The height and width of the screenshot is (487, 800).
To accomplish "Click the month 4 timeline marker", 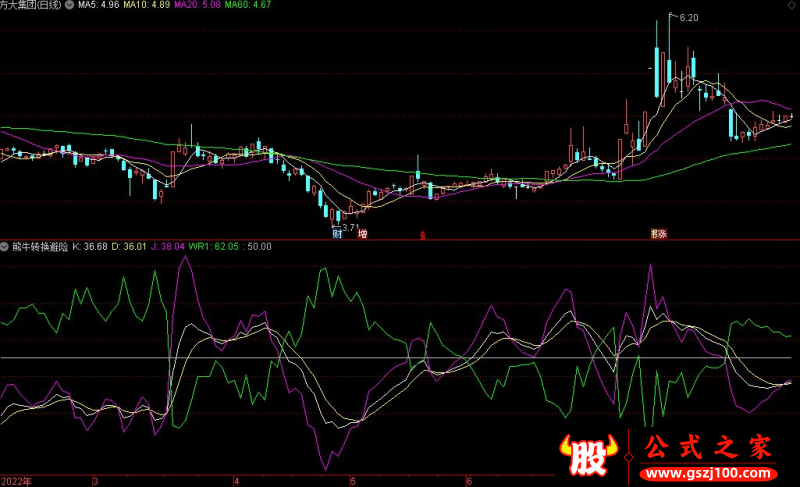I will tap(236, 481).
